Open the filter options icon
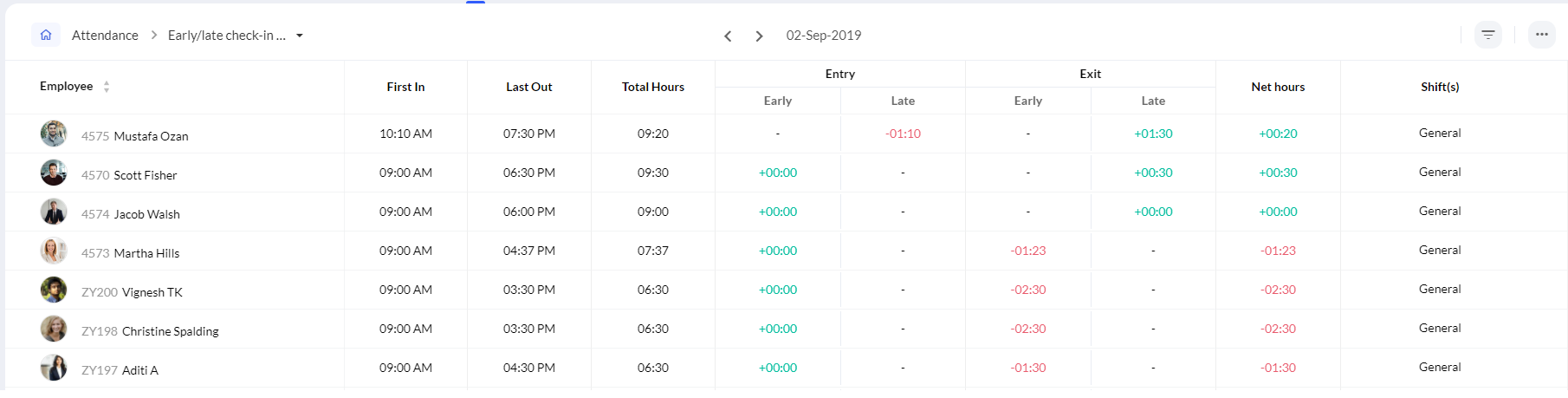Image resolution: width=1568 pixels, height=398 pixels. point(1488,35)
